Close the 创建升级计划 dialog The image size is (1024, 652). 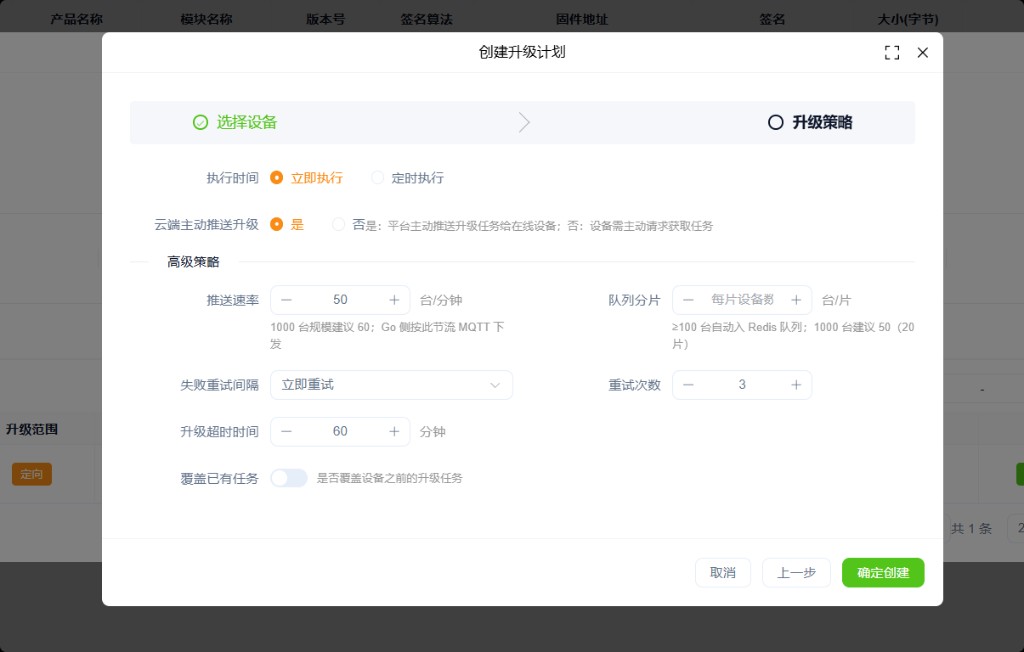(x=922, y=53)
